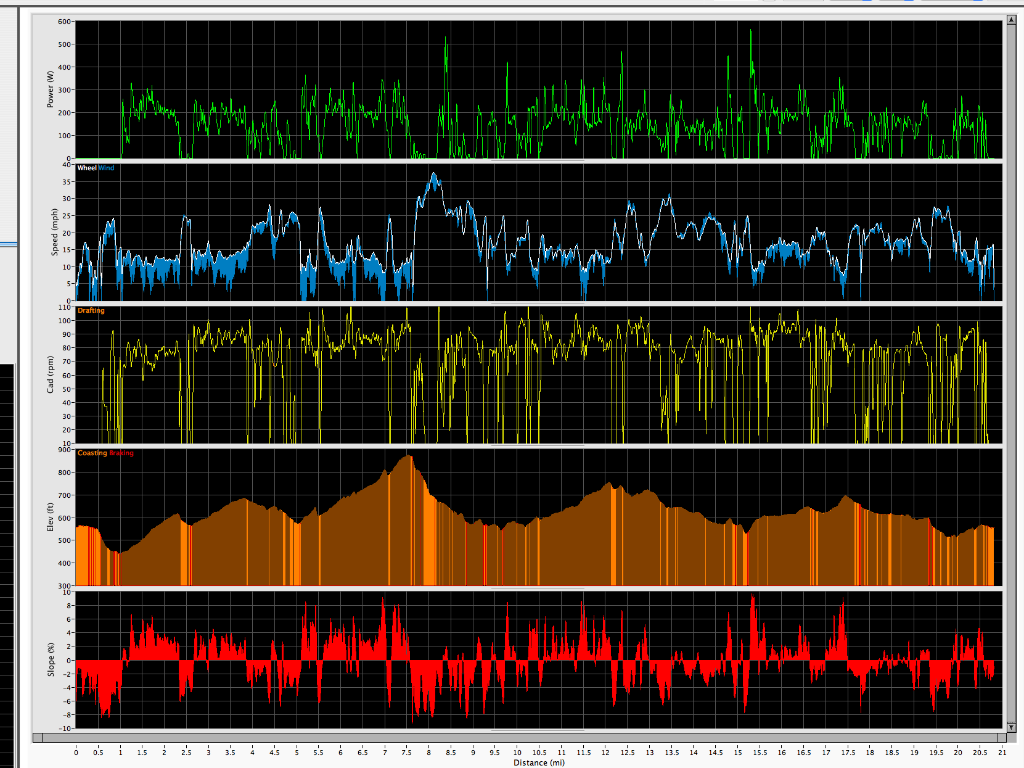Click the Coasting legend label in elevation chart
This screenshot has height=768, width=1024.
pos(92,454)
